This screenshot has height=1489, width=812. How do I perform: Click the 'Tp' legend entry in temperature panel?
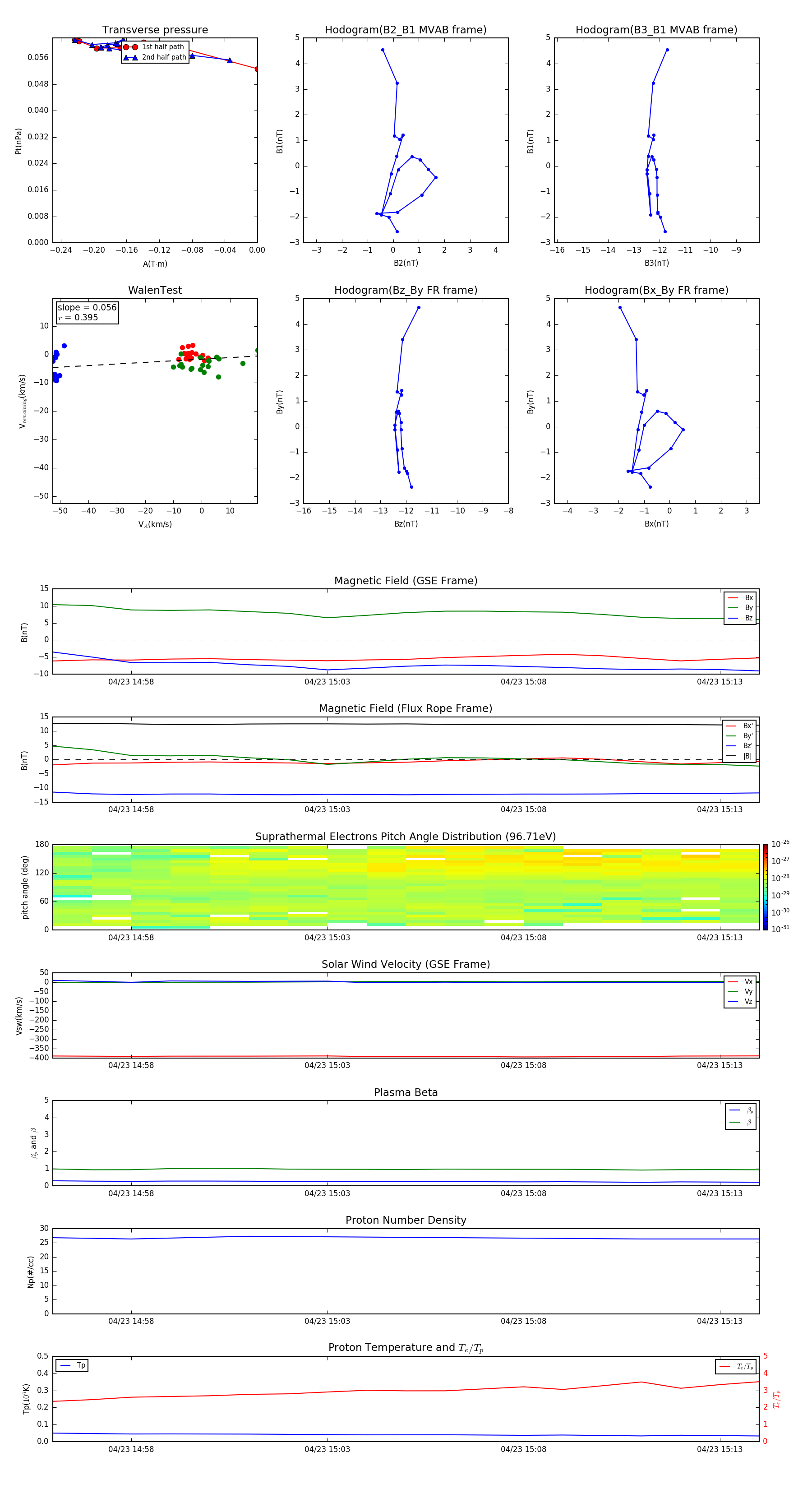coord(73,1365)
